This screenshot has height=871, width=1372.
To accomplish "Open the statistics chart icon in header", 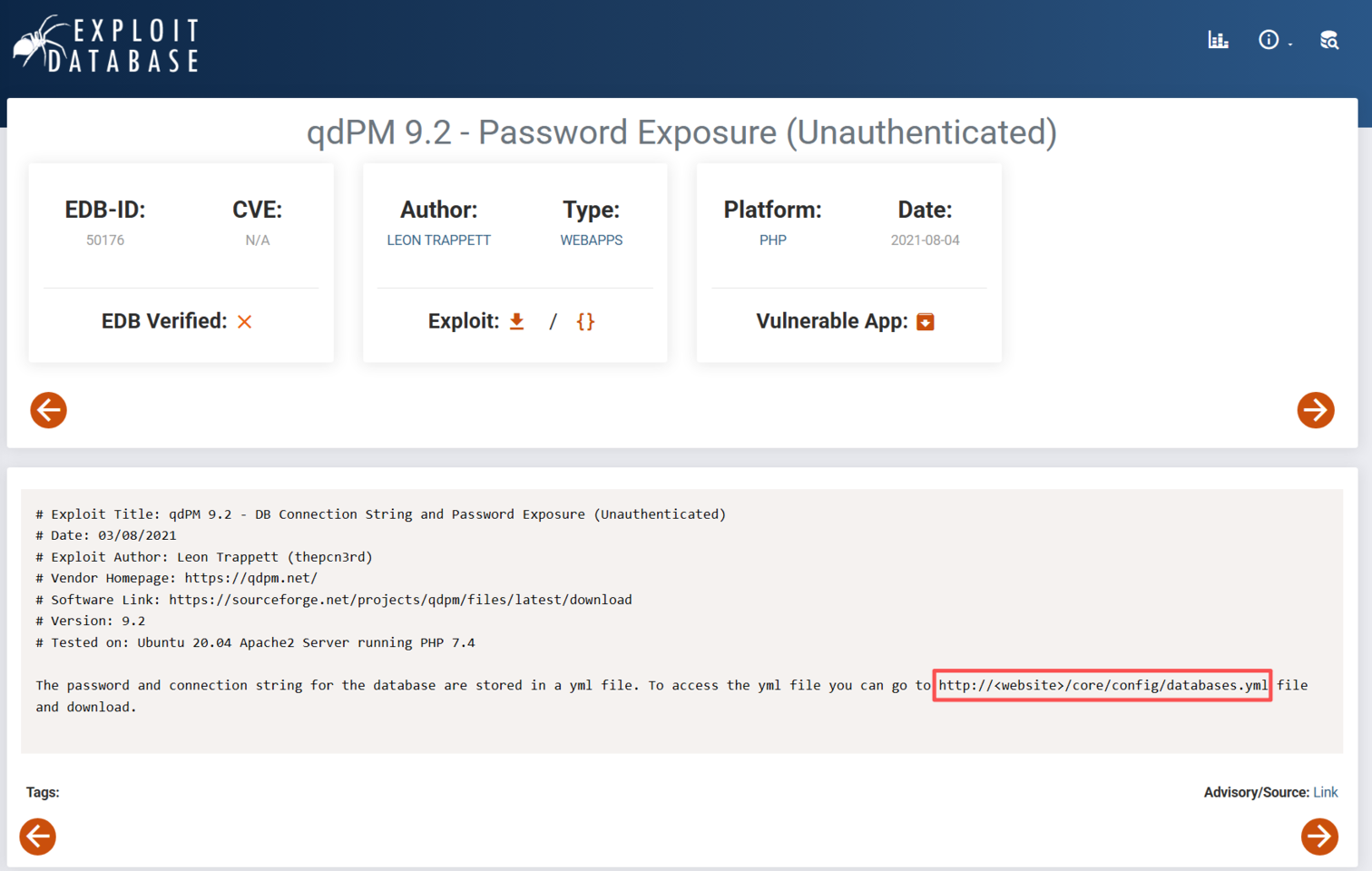I will [1218, 40].
